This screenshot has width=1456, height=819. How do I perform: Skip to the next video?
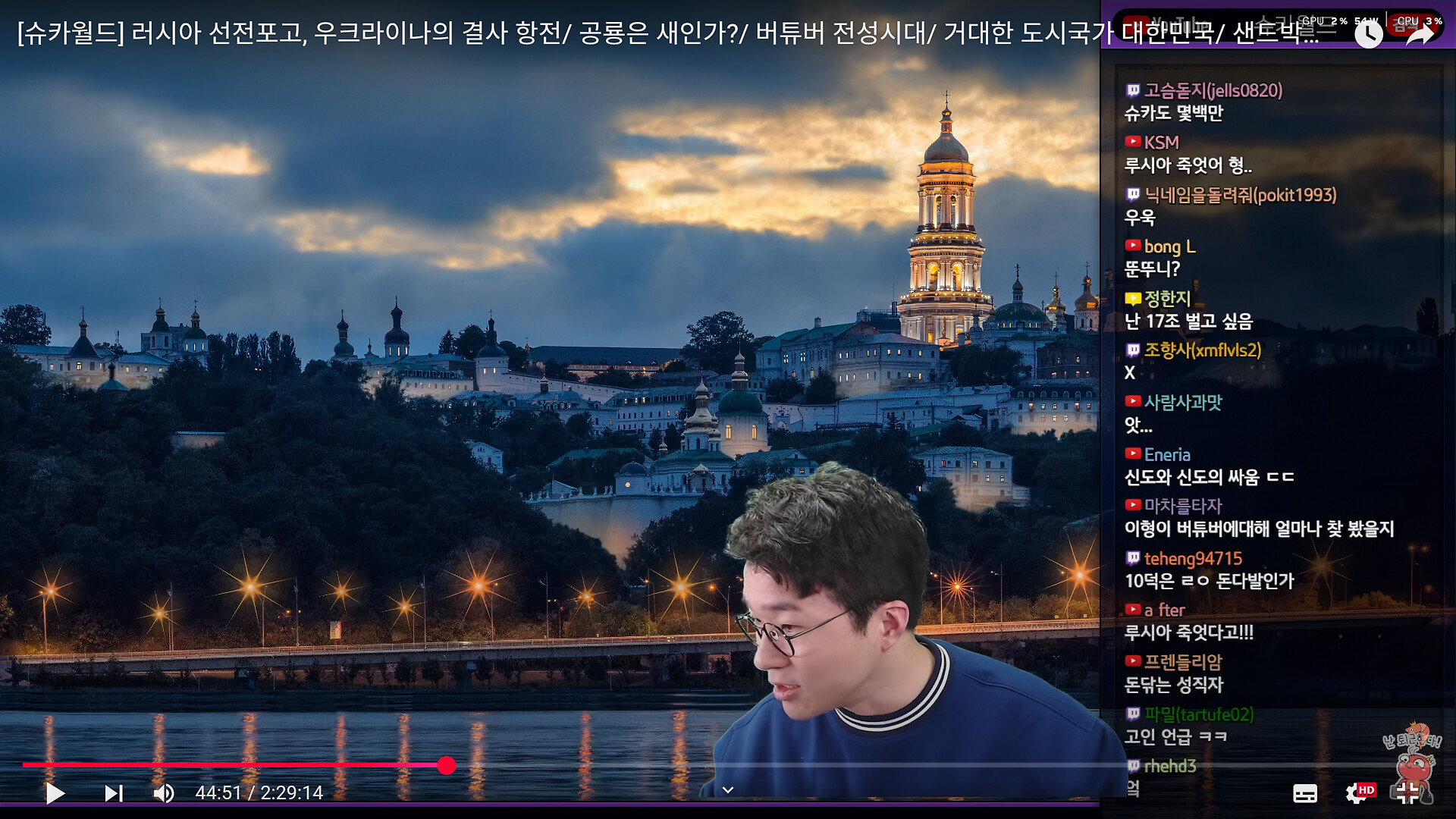tap(113, 793)
